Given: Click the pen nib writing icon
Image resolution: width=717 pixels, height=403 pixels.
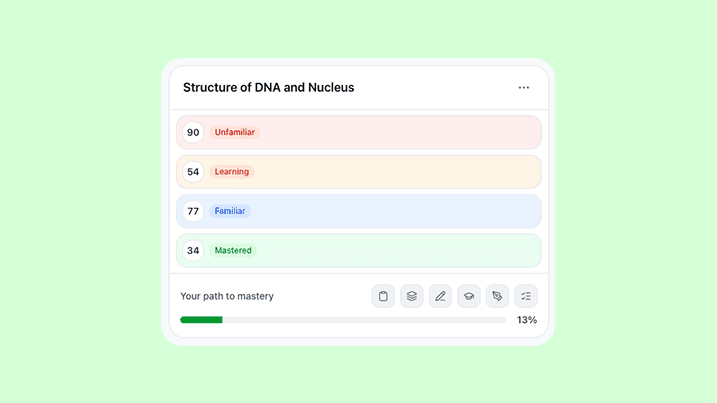Looking at the screenshot, I should click(x=497, y=296).
